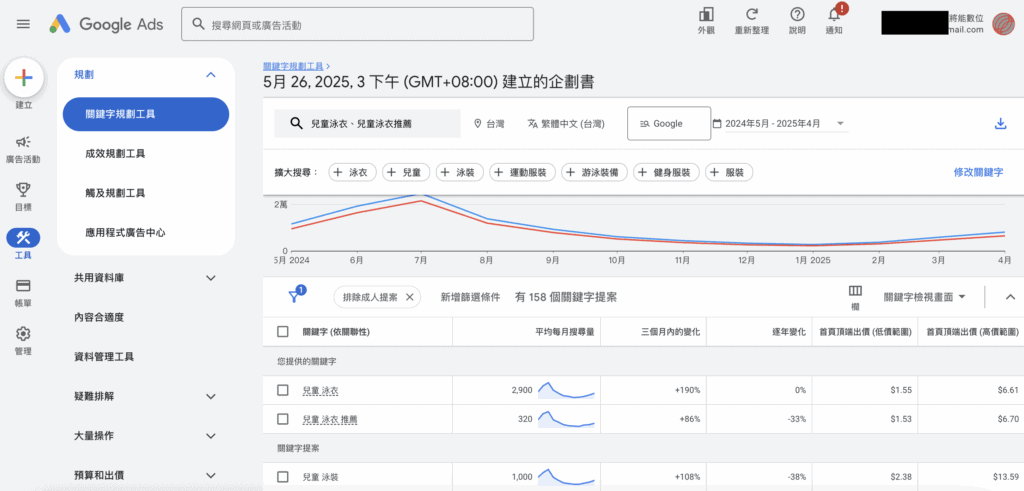This screenshot has width=1024, height=491.
Task: Sort by 平均每月搜尋量 column header
Action: pyautogui.click(x=564, y=332)
